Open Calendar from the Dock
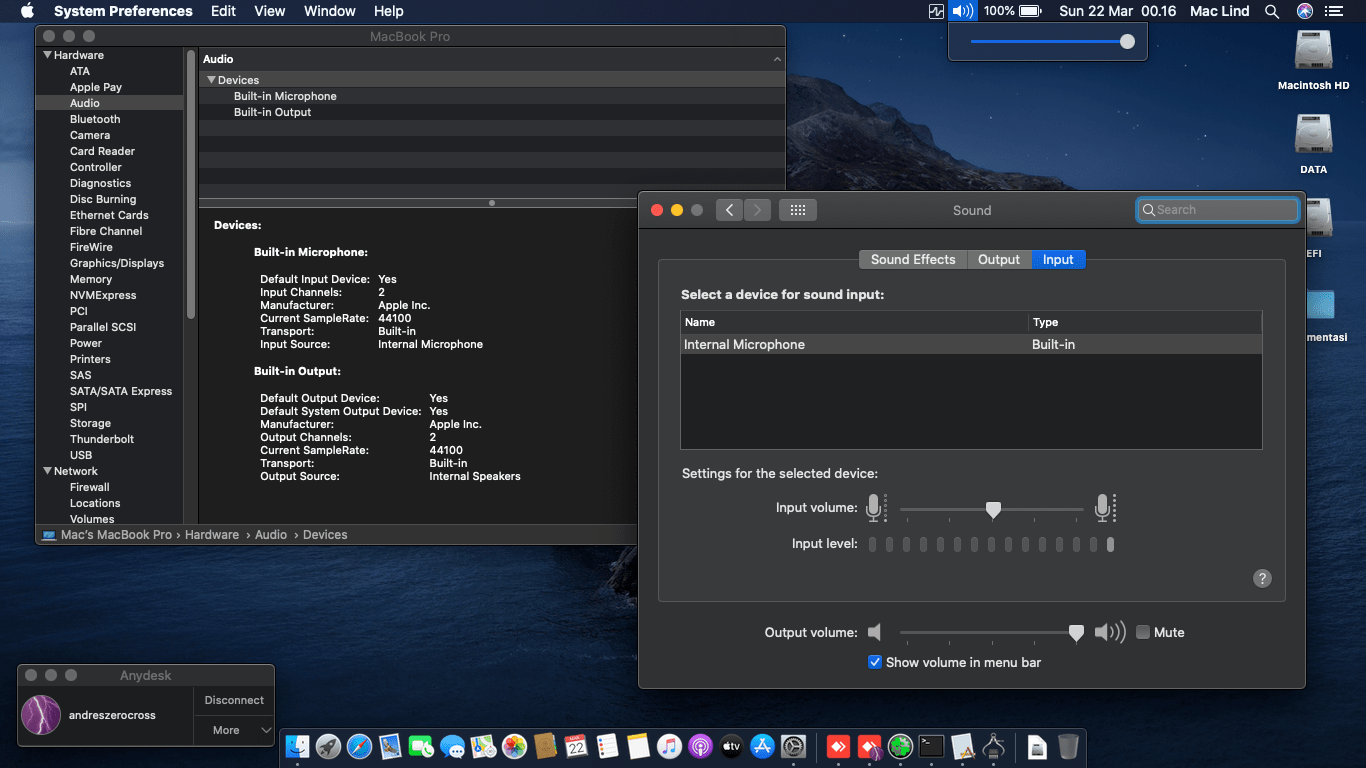This screenshot has height=768, width=1366. pyautogui.click(x=576, y=746)
